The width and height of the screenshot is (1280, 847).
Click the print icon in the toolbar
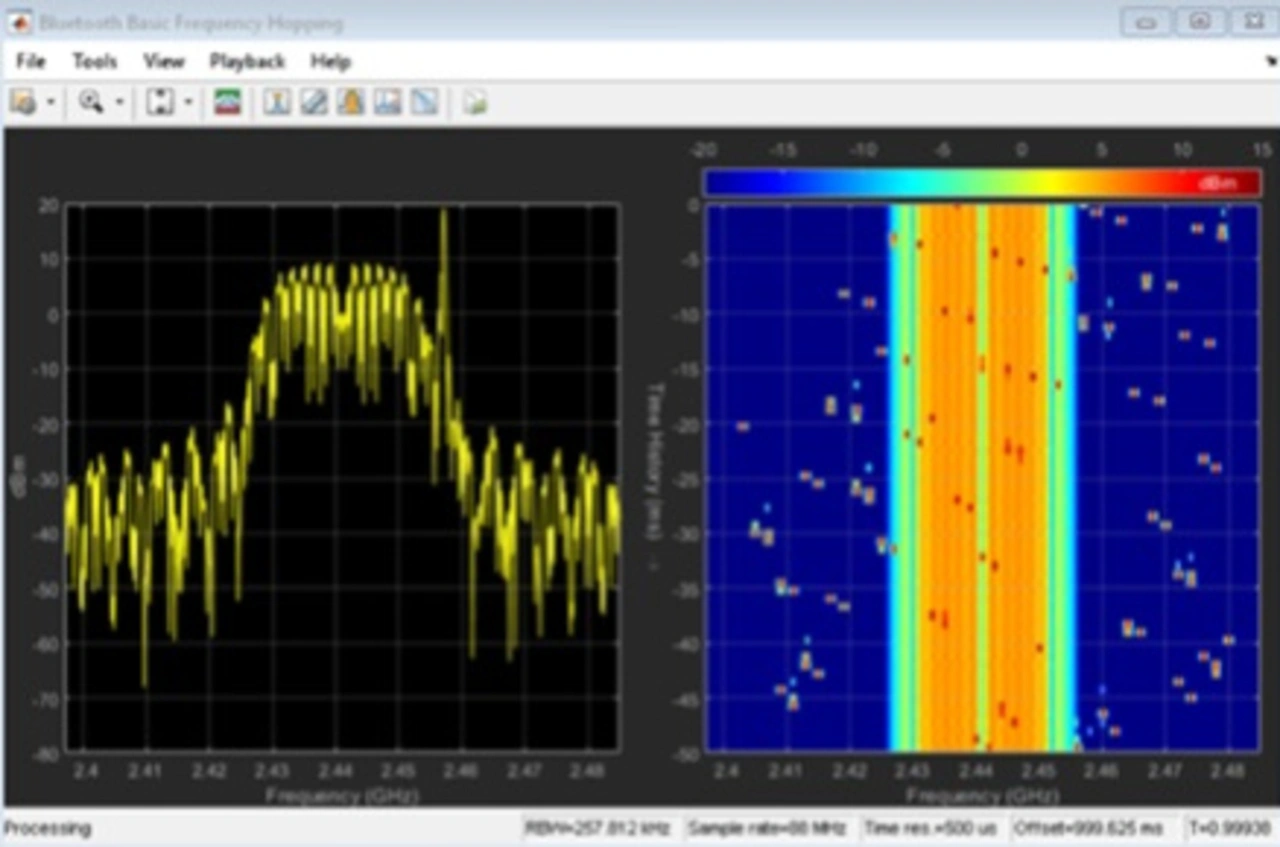coord(23,102)
